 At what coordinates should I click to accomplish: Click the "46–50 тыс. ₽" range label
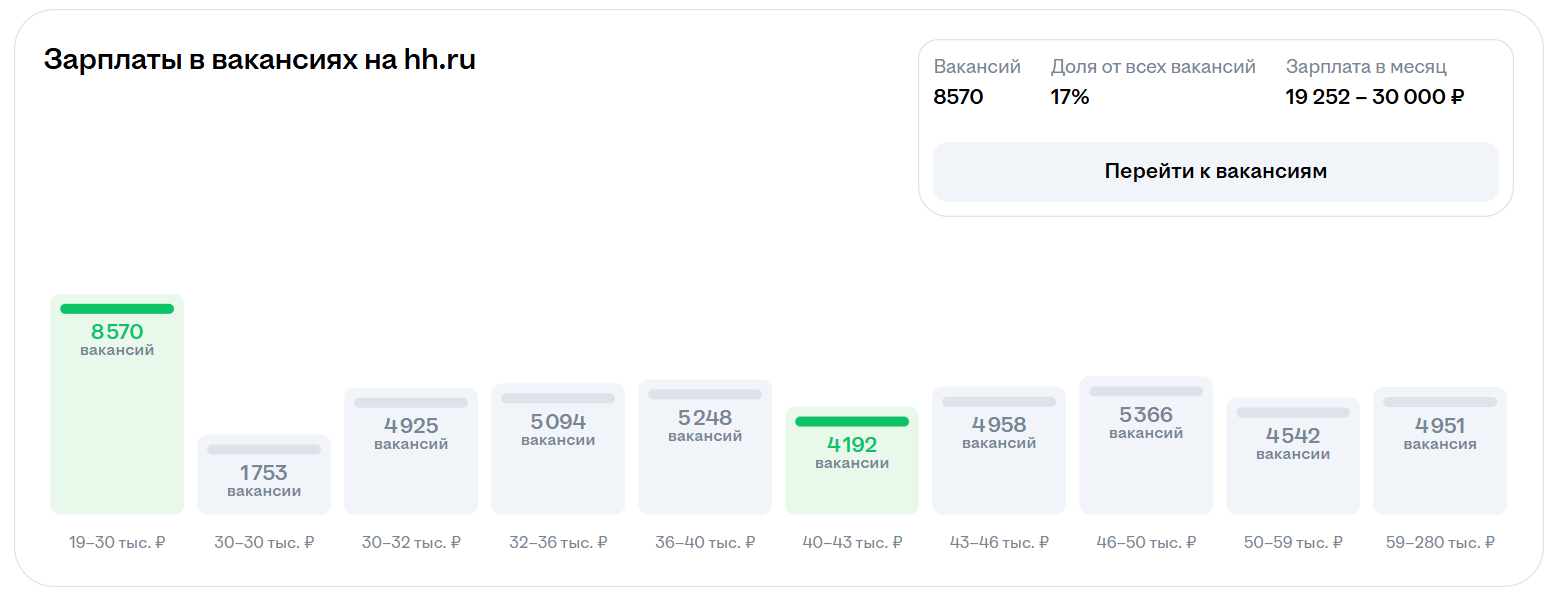pyautogui.click(x=1146, y=543)
